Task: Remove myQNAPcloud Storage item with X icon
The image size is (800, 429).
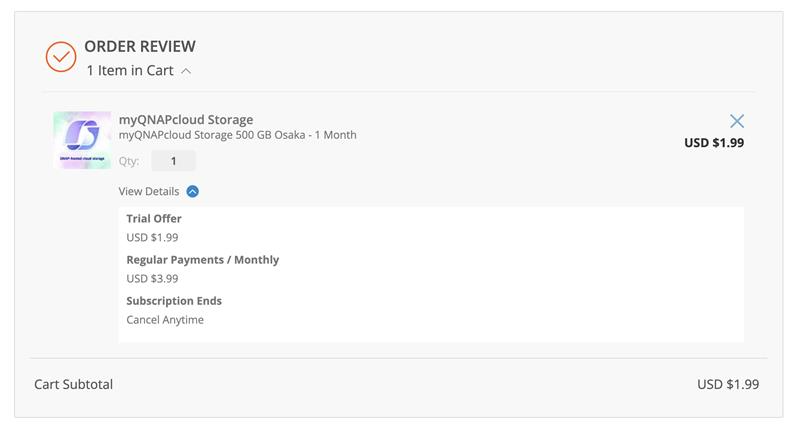Action: [737, 121]
